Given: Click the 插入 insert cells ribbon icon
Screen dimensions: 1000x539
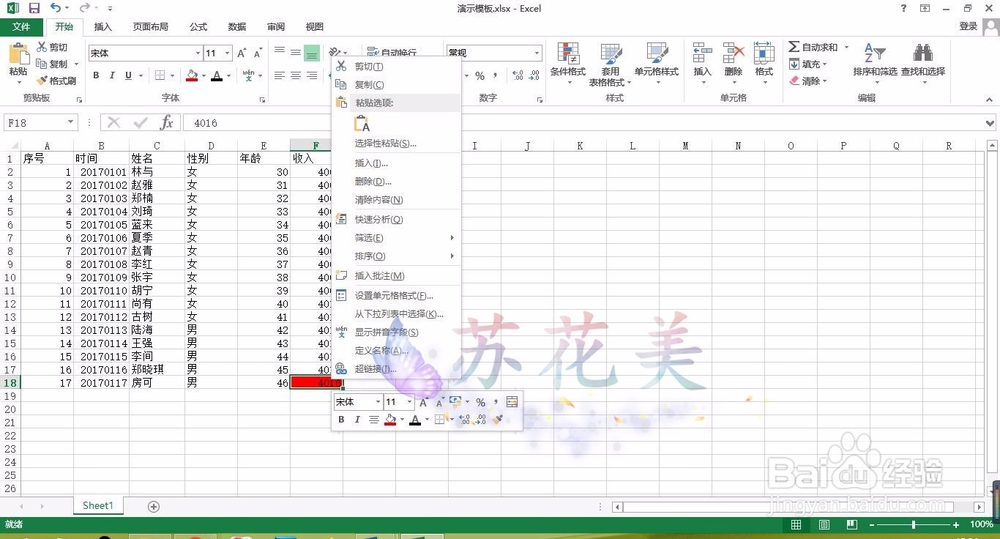Looking at the screenshot, I should (702, 54).
